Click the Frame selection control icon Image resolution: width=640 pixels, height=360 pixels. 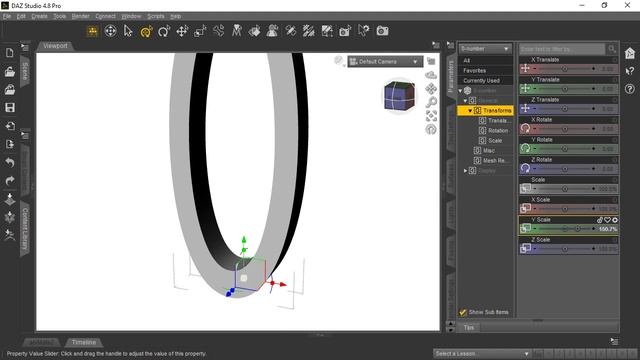pyautogui.click(x=431, y=116)
